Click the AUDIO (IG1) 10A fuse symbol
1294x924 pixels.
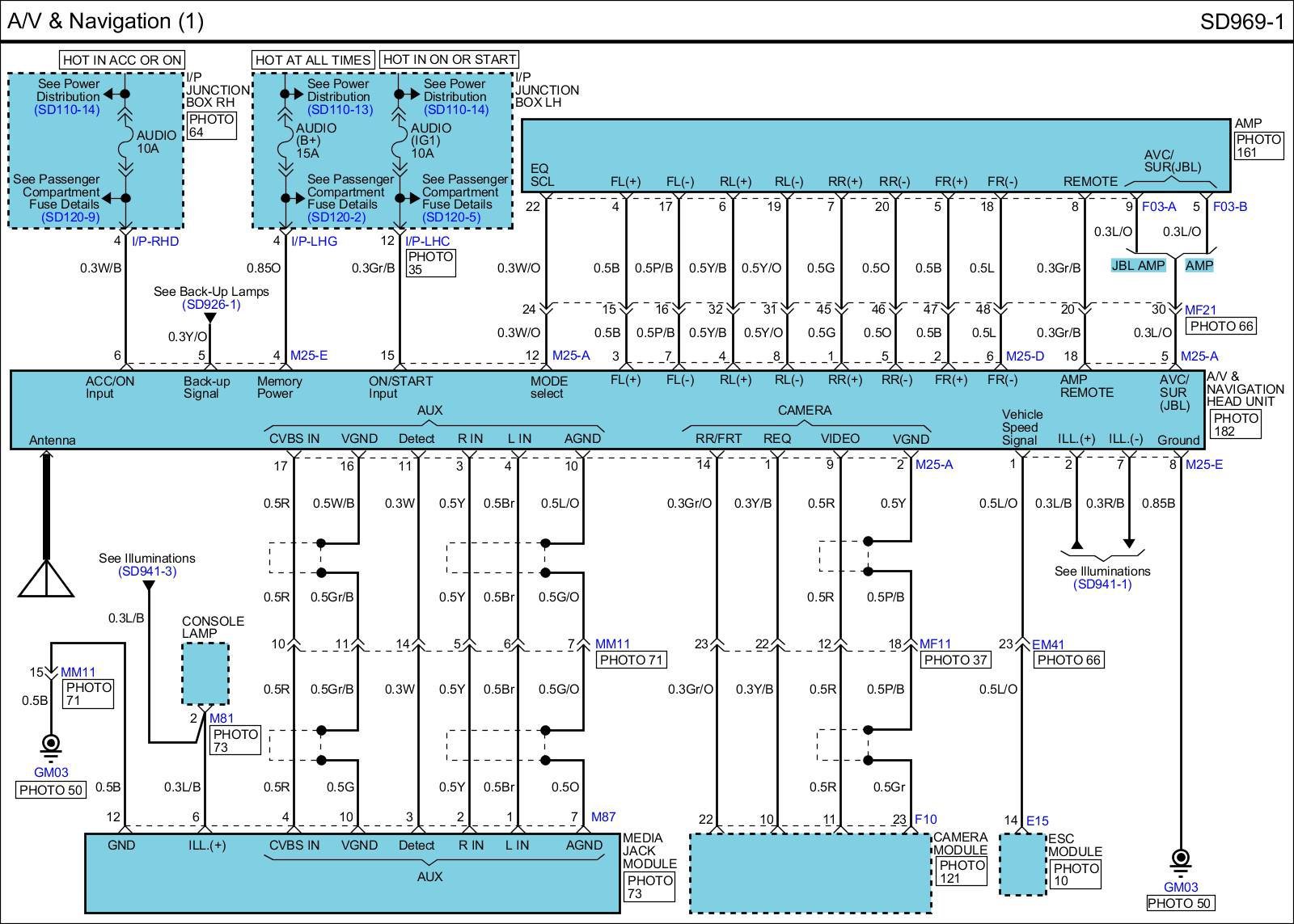coord(399,146)
